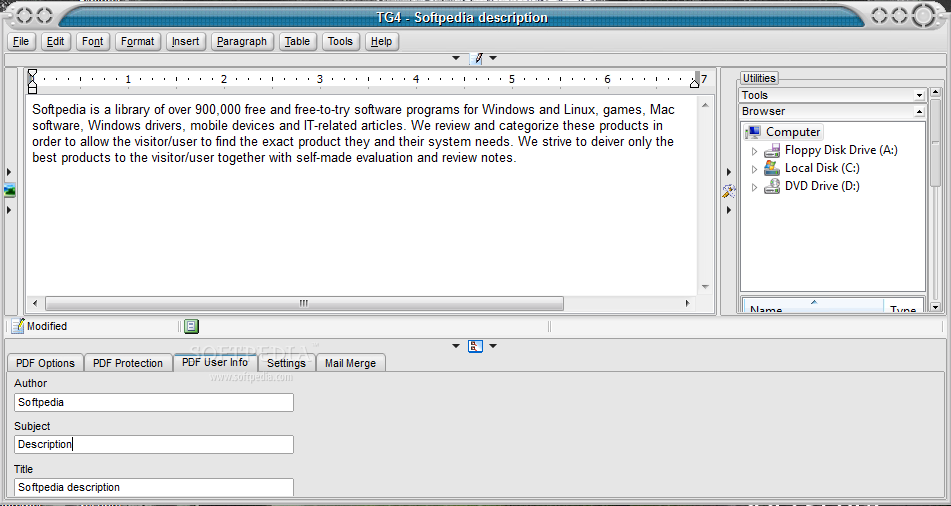Image resolution: width=951 pixels, height=506 pixels.
Task: Click arrow left of the pencil toolbar icon
Action: (x=456, y=58)
